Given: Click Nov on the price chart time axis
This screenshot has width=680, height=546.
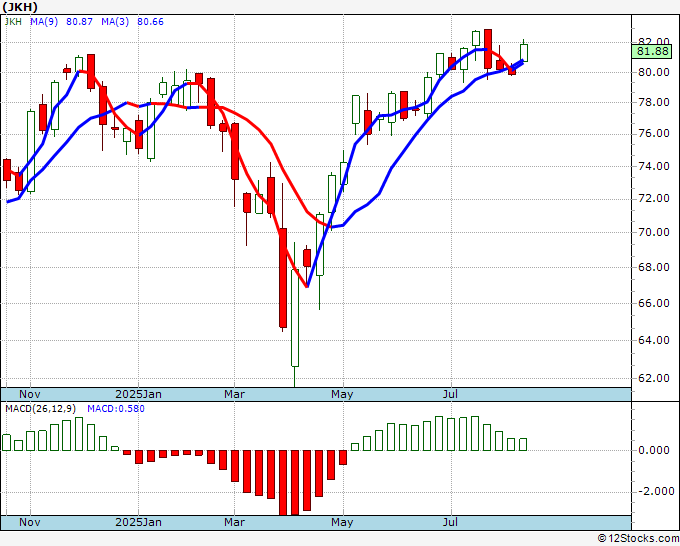Looking at the screenshot, I should pos(30,394).
